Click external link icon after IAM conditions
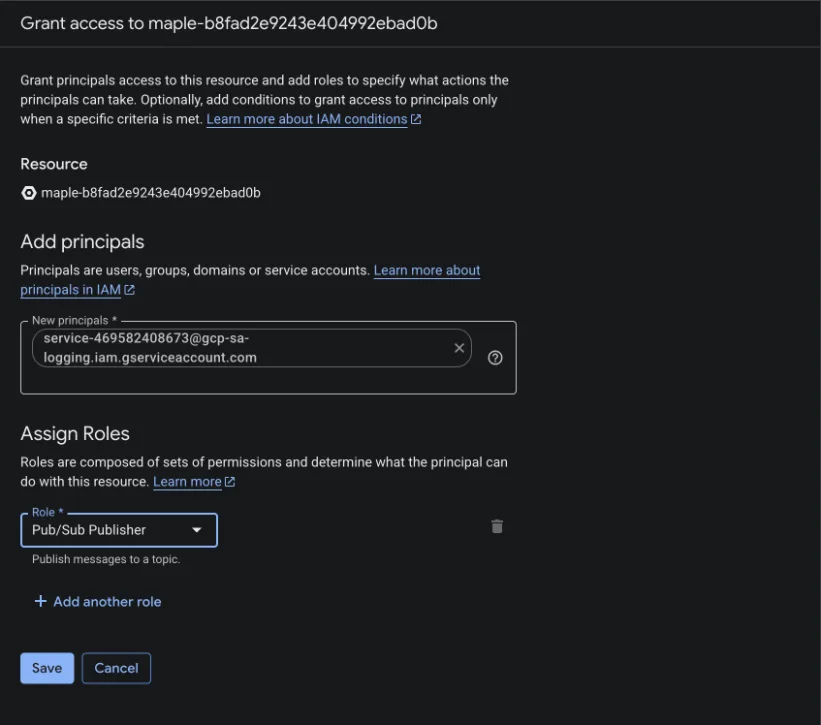Viewport: 821px width, 725px height. click(416, 119)
